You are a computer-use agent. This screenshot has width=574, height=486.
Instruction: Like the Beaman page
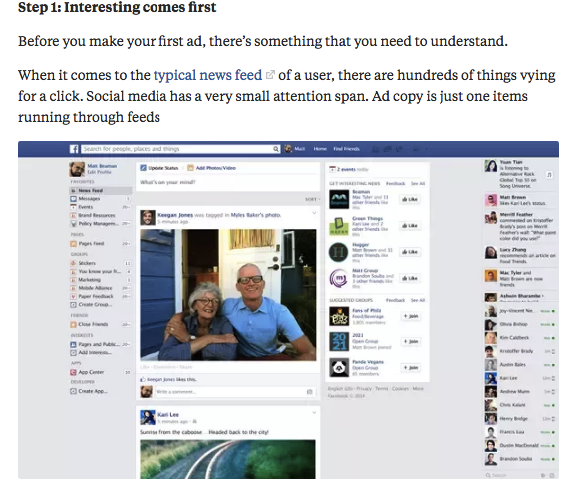coord(410,199)
